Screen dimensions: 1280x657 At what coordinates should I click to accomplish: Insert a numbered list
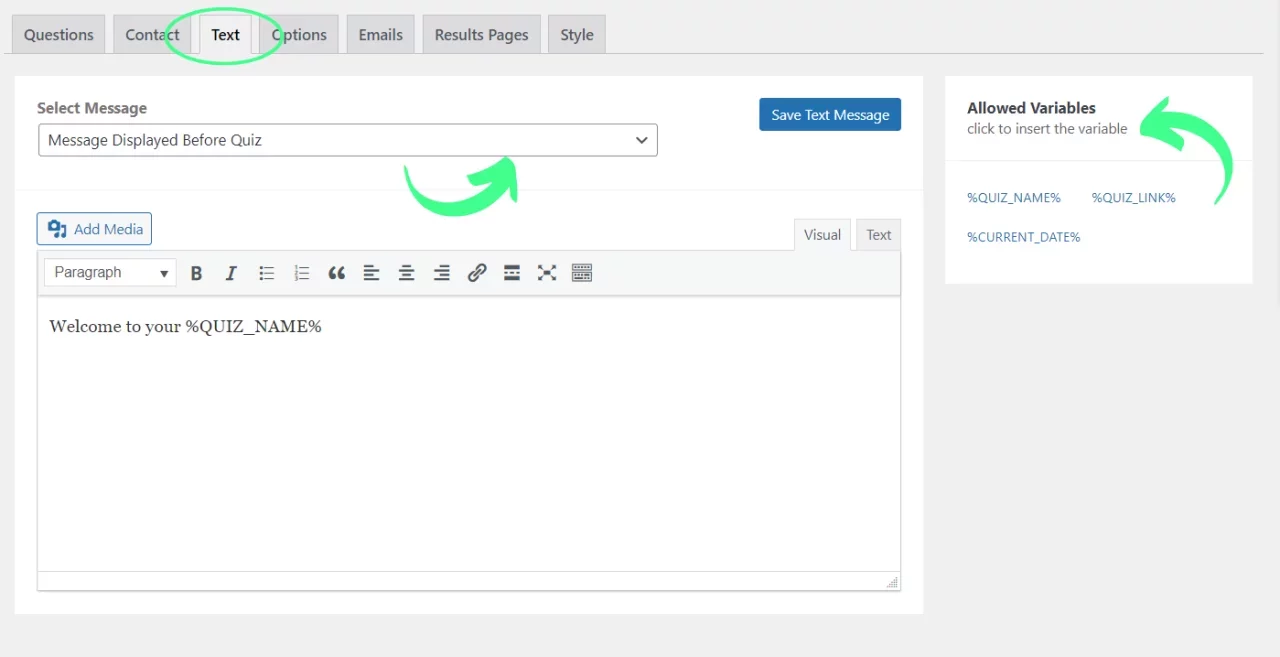tap(302, 273)
